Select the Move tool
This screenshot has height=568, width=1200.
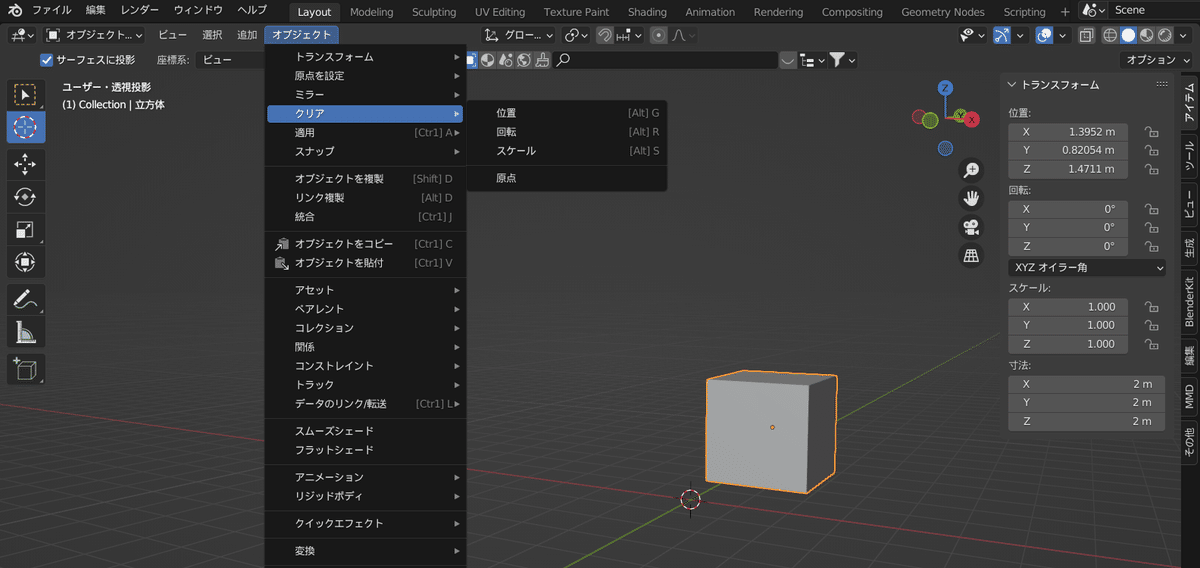click(x=26, y=164)
